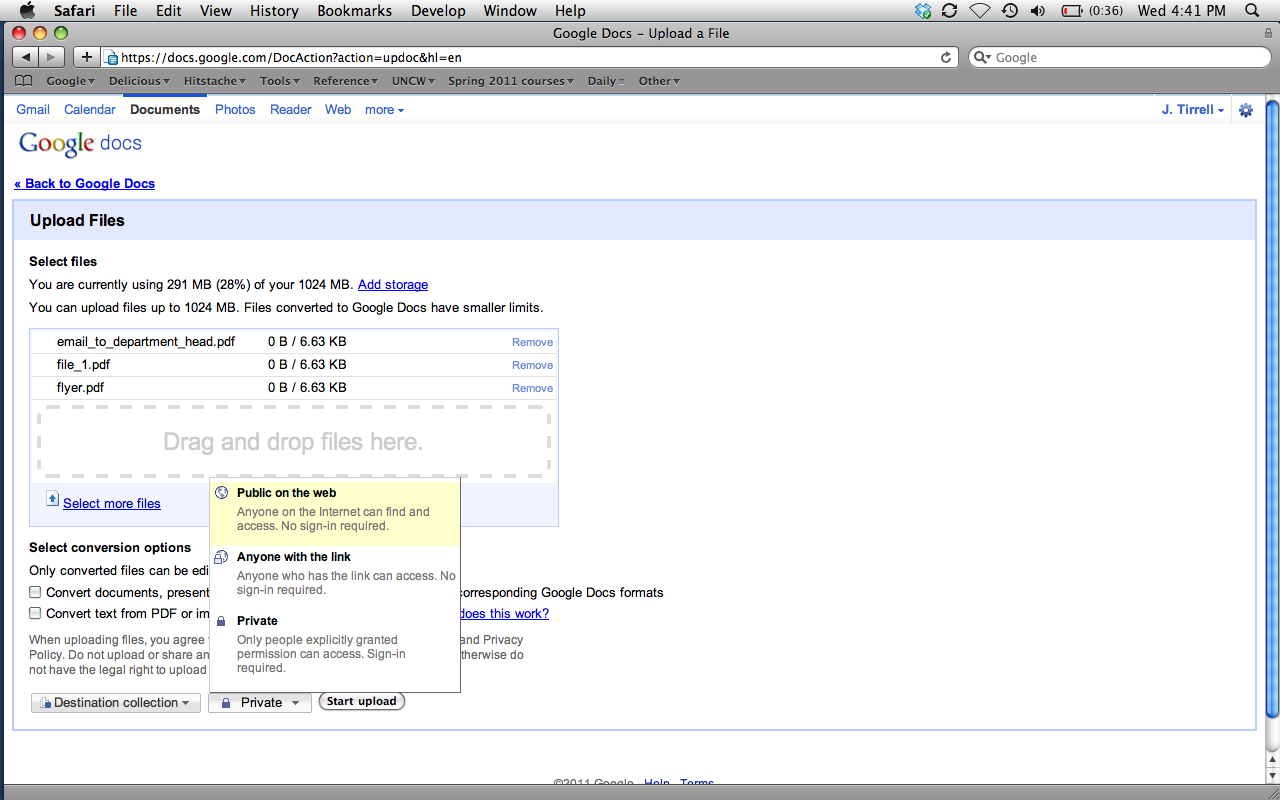1280x800 pixels.
Task: Remove flyer.pdf from the upload list
Action: (532, 388)
